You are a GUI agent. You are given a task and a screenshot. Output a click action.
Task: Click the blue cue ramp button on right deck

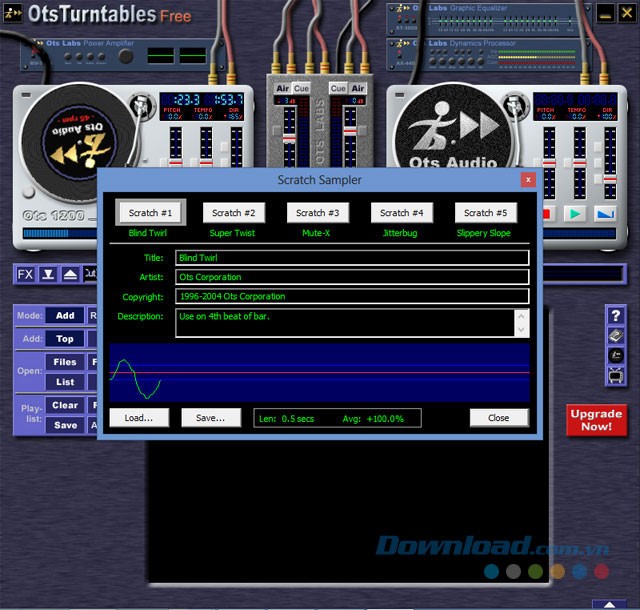(604, 213)
